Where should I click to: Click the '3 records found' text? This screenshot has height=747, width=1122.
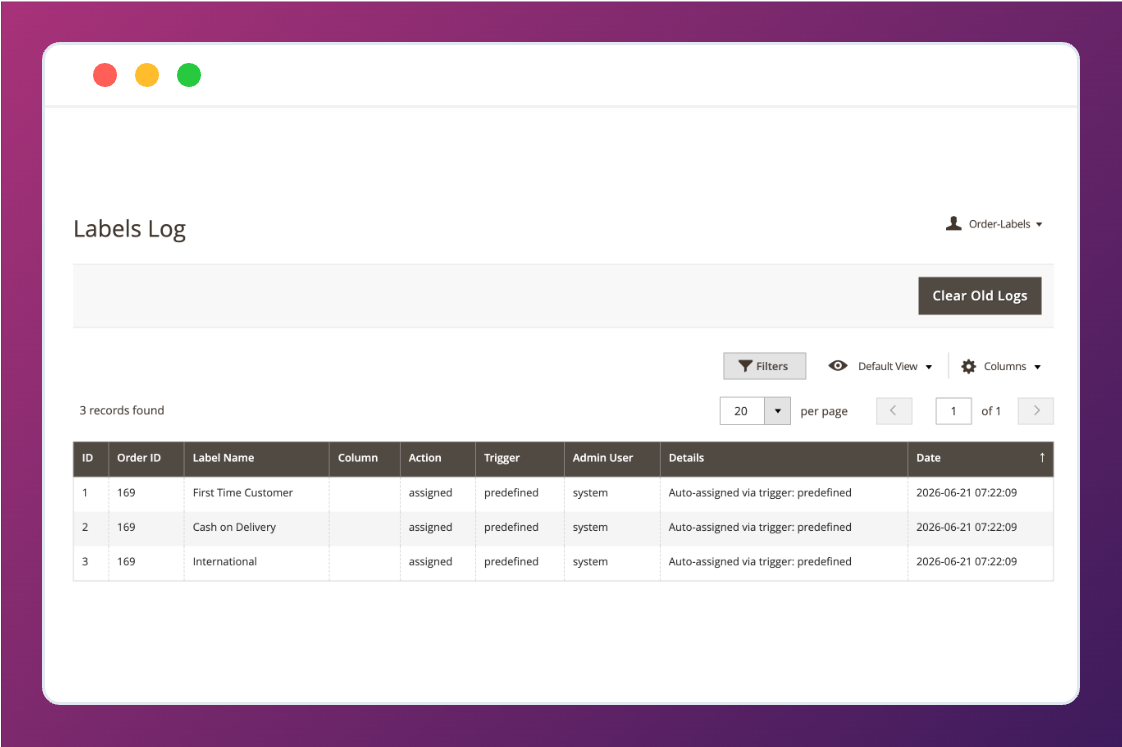(x=122, y=410)
